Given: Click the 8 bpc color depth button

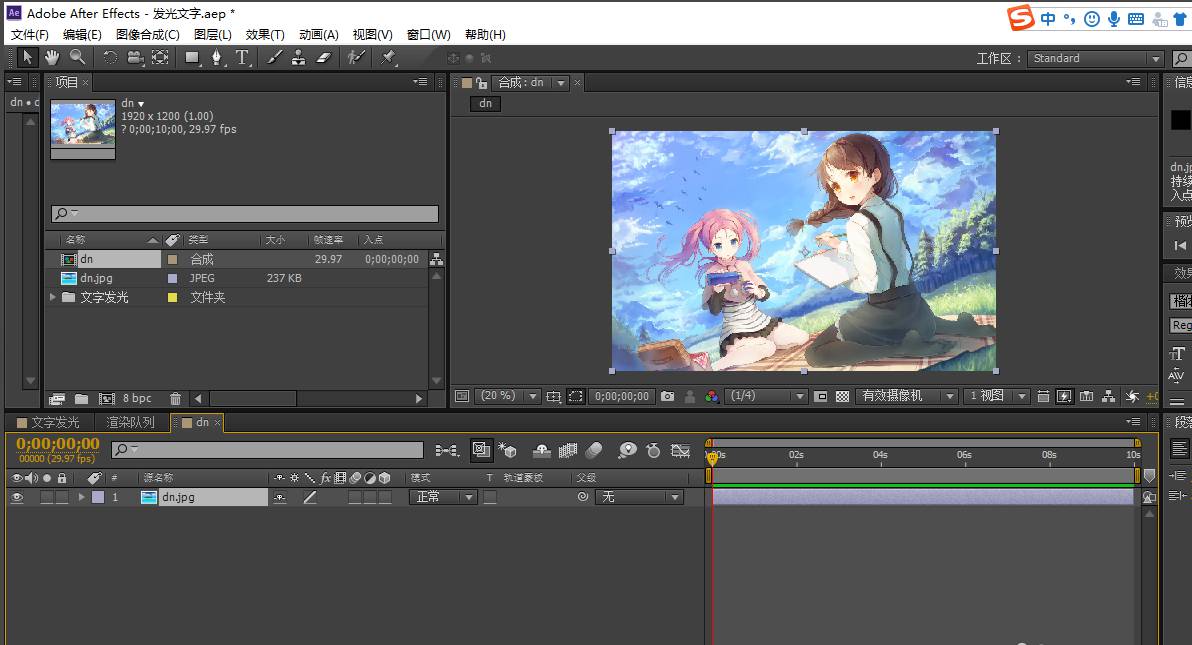Looking at the screenshot, I should (x=137, y=399).
